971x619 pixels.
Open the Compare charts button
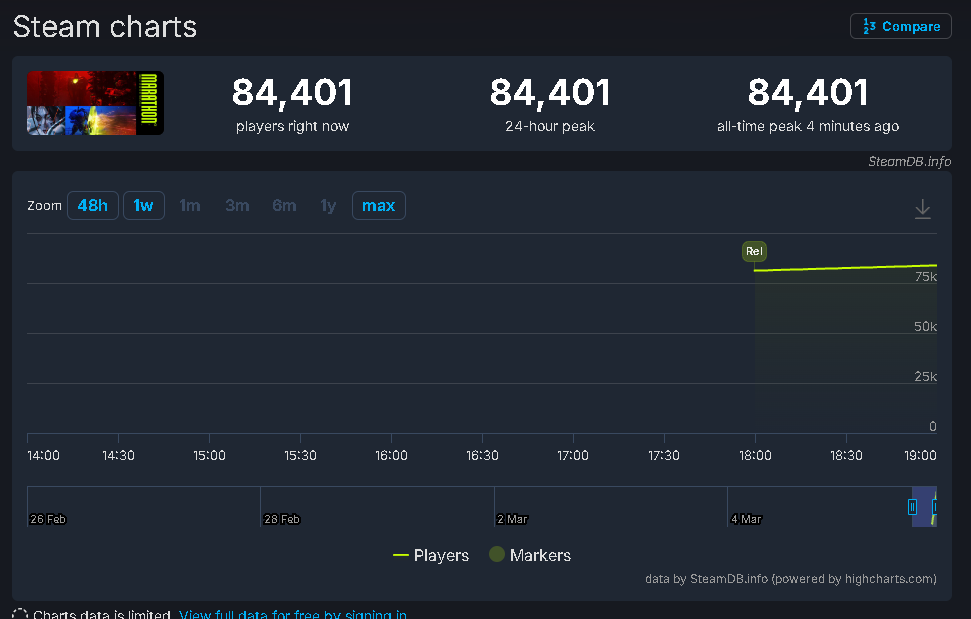coord(900,26)
